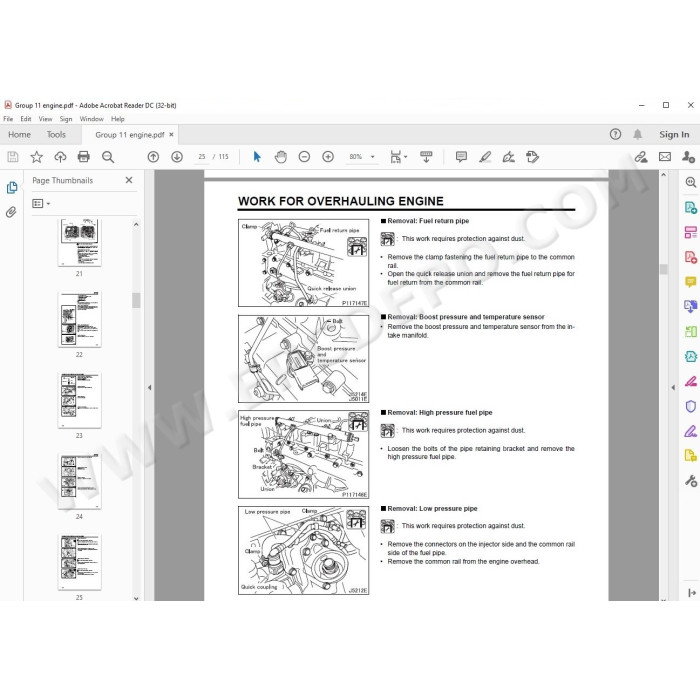
Task: Collapse the left navigation pane arrow
Action: pyautogui.click(x=150, y=388)
